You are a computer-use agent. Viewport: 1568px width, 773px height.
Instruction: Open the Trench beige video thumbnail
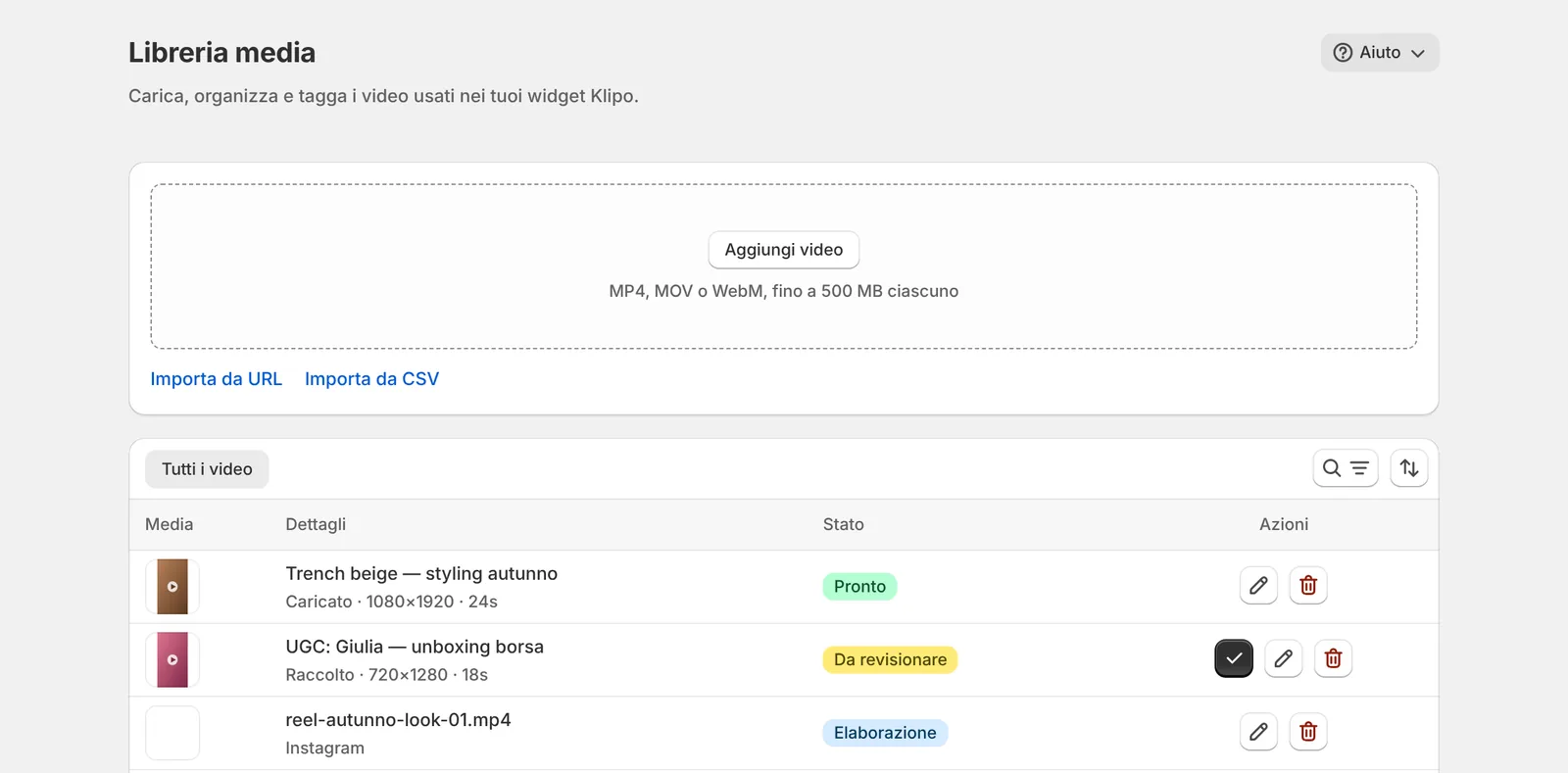pos(172,587)
